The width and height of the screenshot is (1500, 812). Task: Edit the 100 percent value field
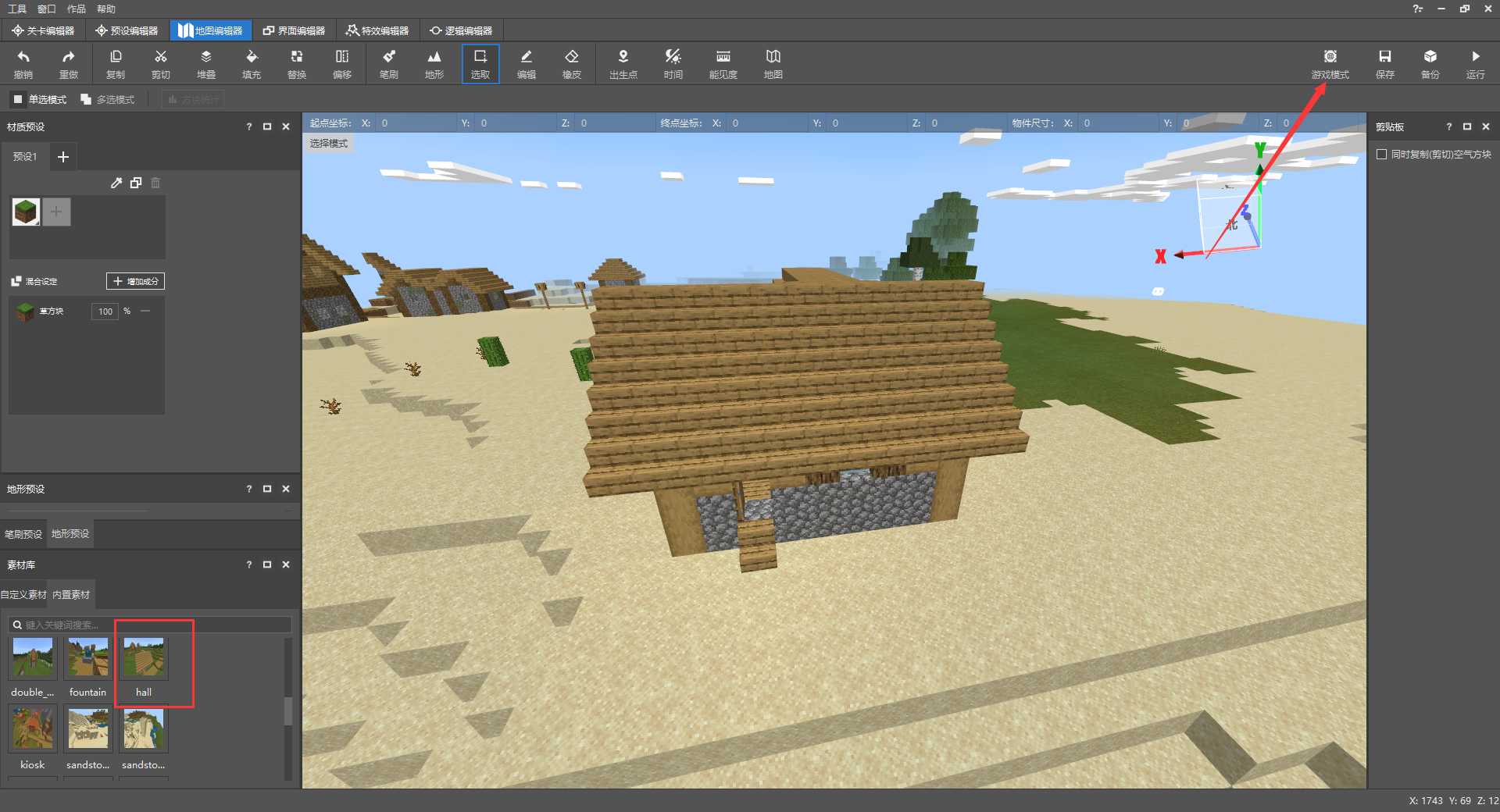[105, 312]
